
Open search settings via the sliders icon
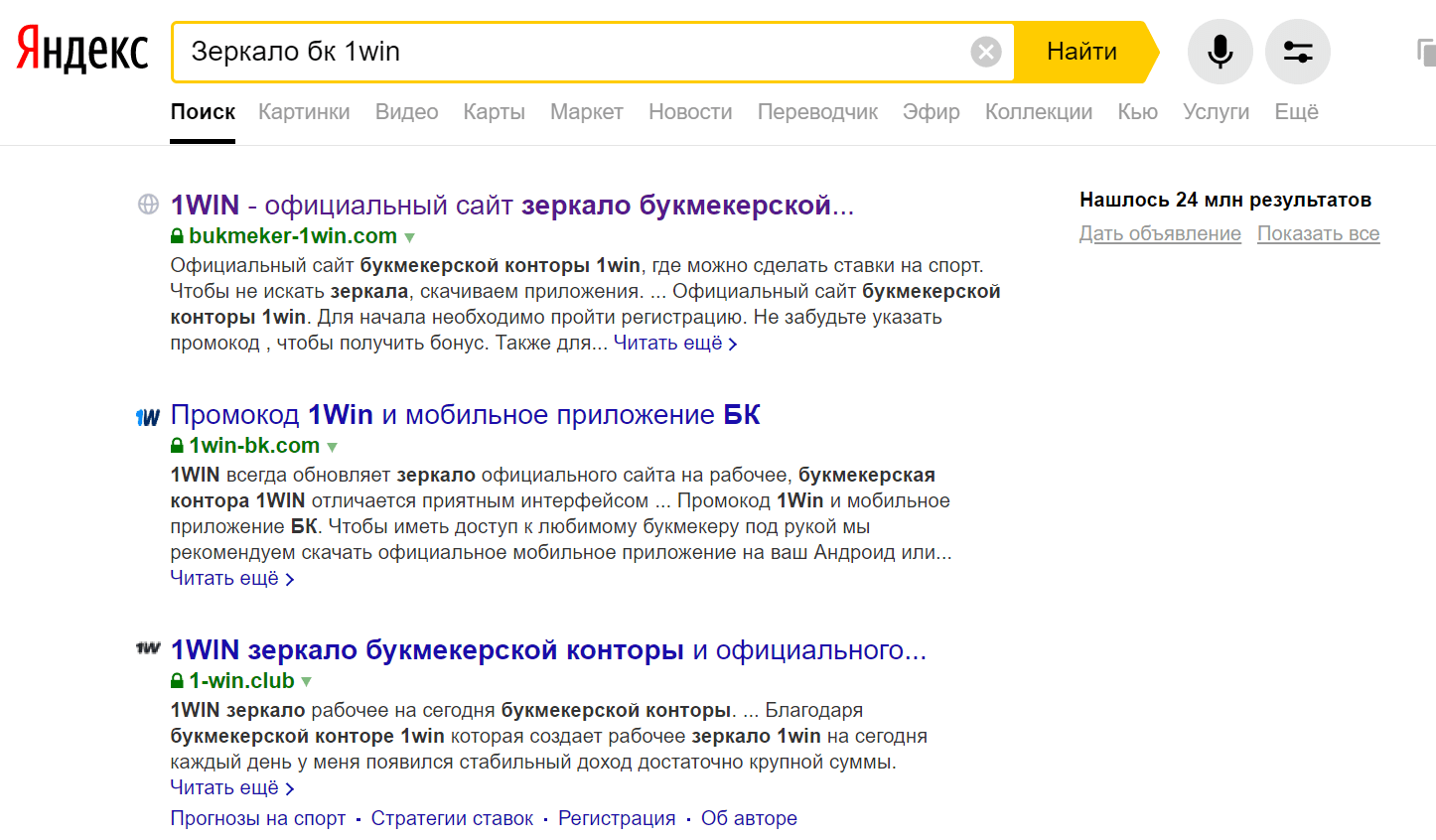point(1298,51)
